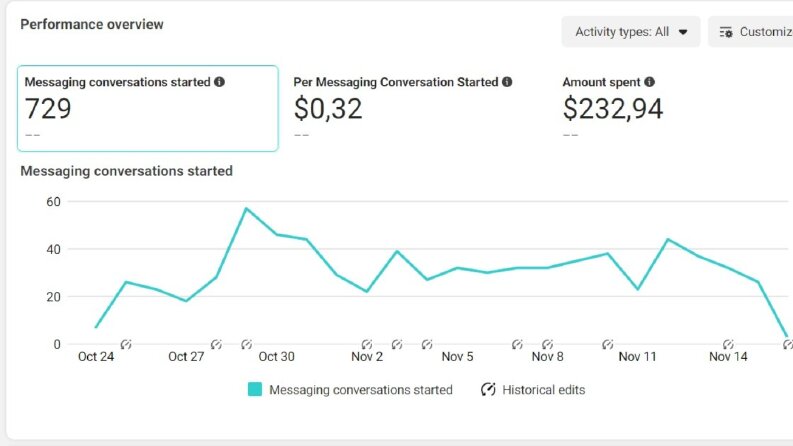Click historical edit marker above Nov 2
This screenshot has width=793, height=446.
click(367, 344)
